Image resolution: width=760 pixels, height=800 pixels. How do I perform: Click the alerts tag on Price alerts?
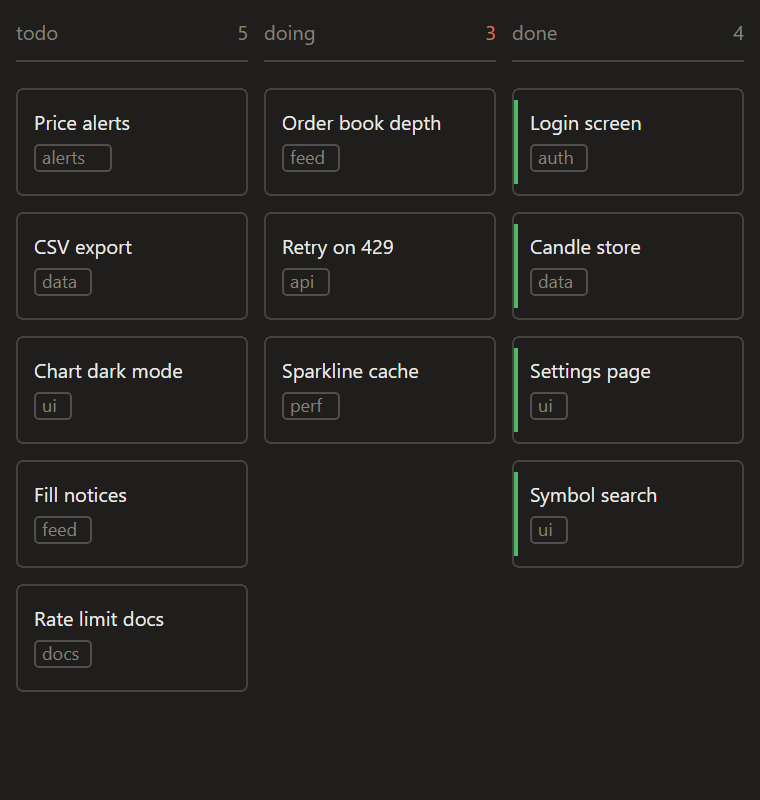coord(73,158)
